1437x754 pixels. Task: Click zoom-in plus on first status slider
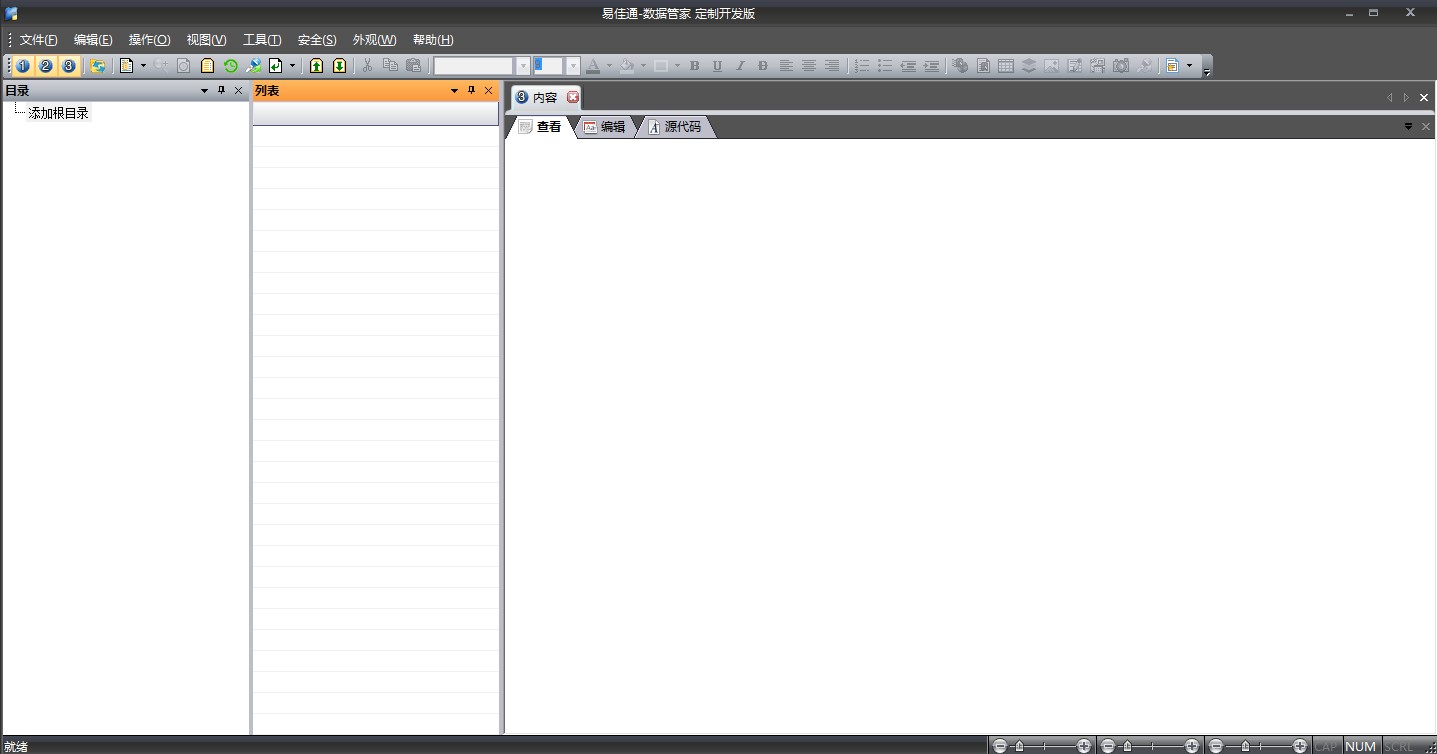tap(1084, 746)
